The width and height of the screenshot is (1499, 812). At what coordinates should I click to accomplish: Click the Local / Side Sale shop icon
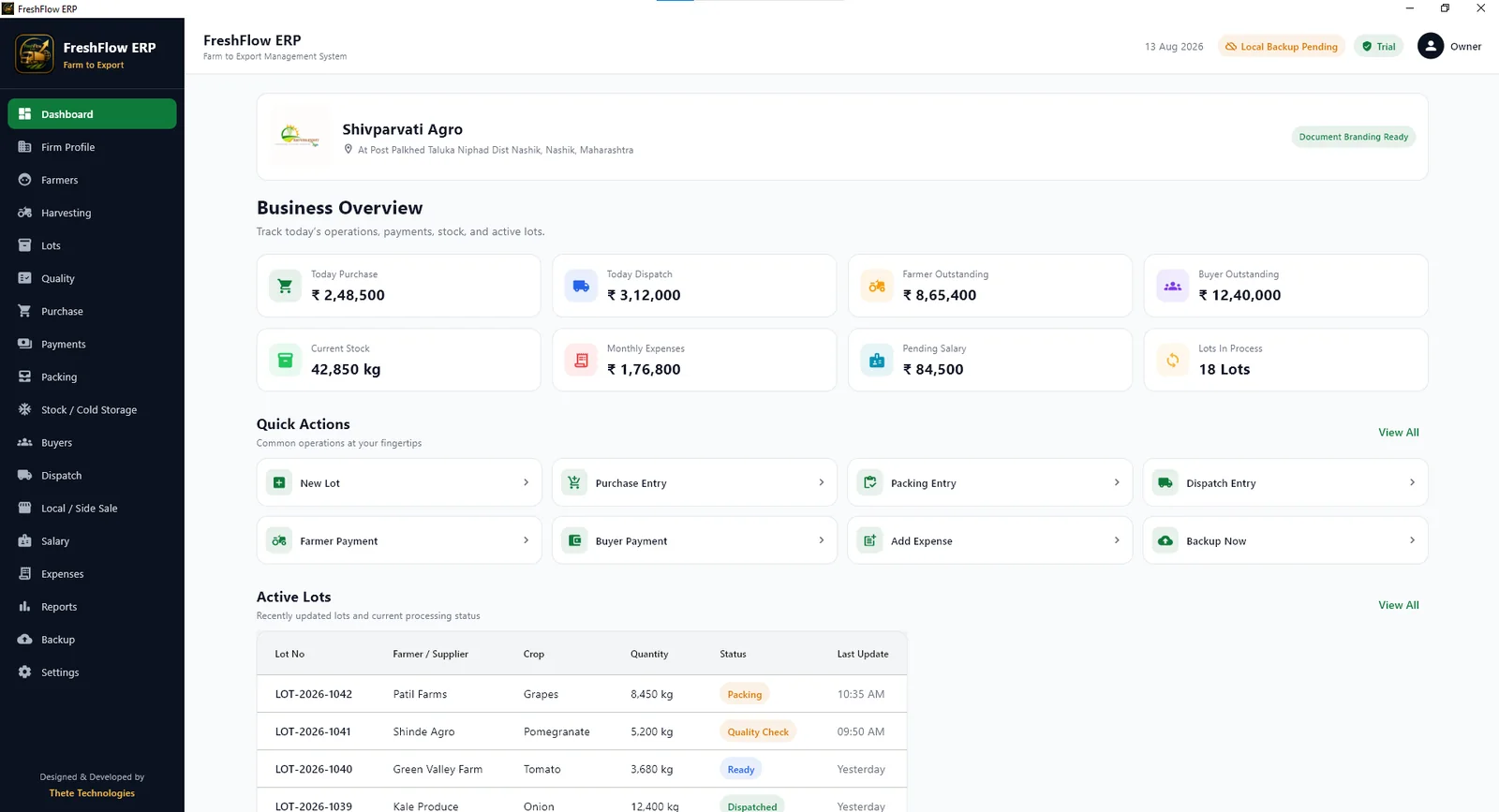coord(24,508)
